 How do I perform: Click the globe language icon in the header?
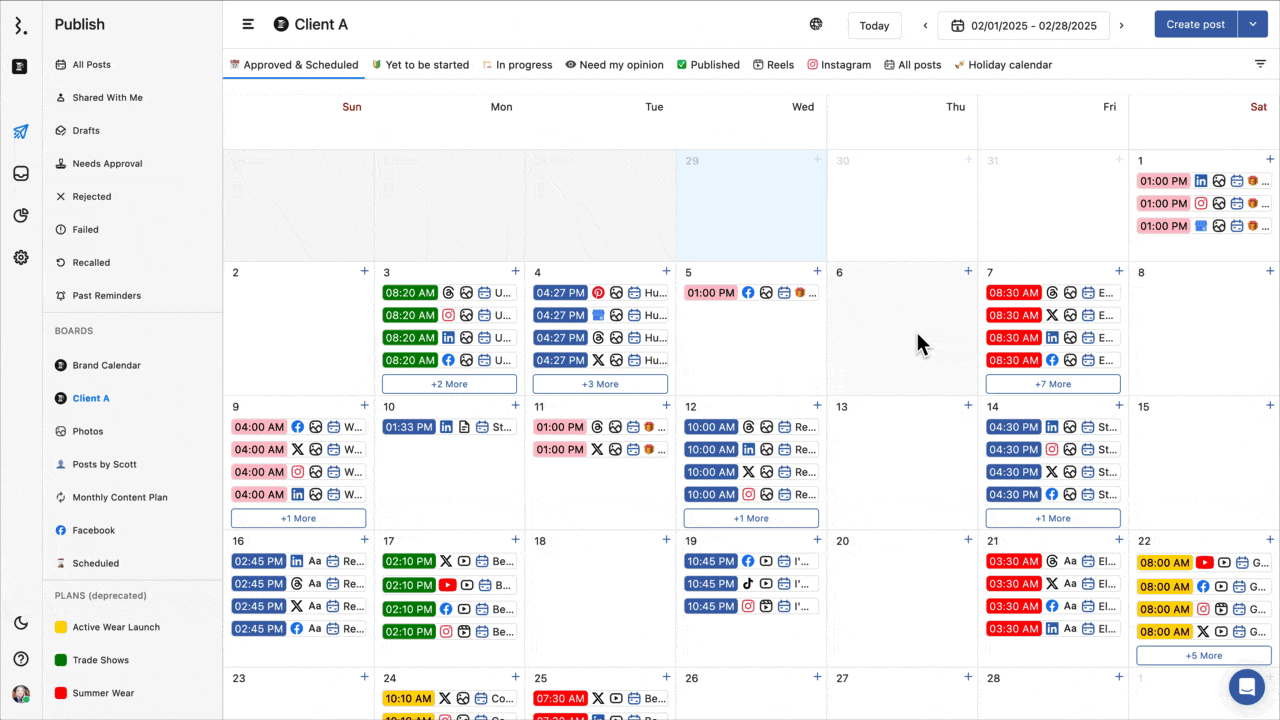coord(816,23)
